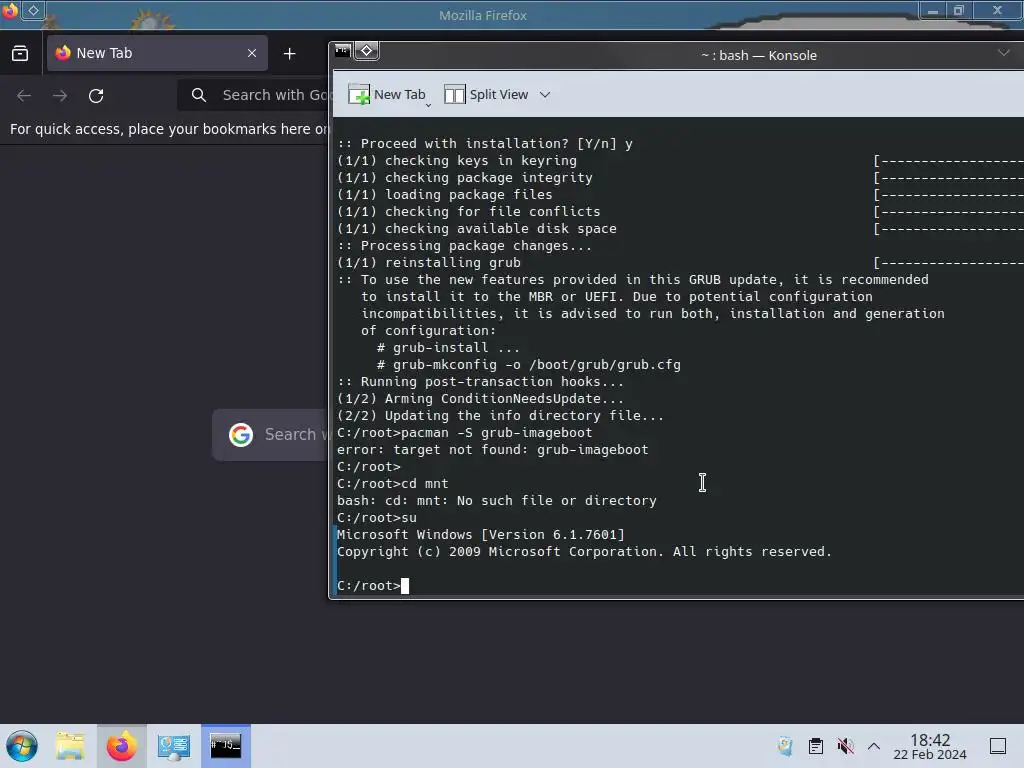The height and width of the screenshot is (768, 1024).
Task: Click Split View in Konsole toolbar
Action: pyautogui.click(x=486, y=95)
